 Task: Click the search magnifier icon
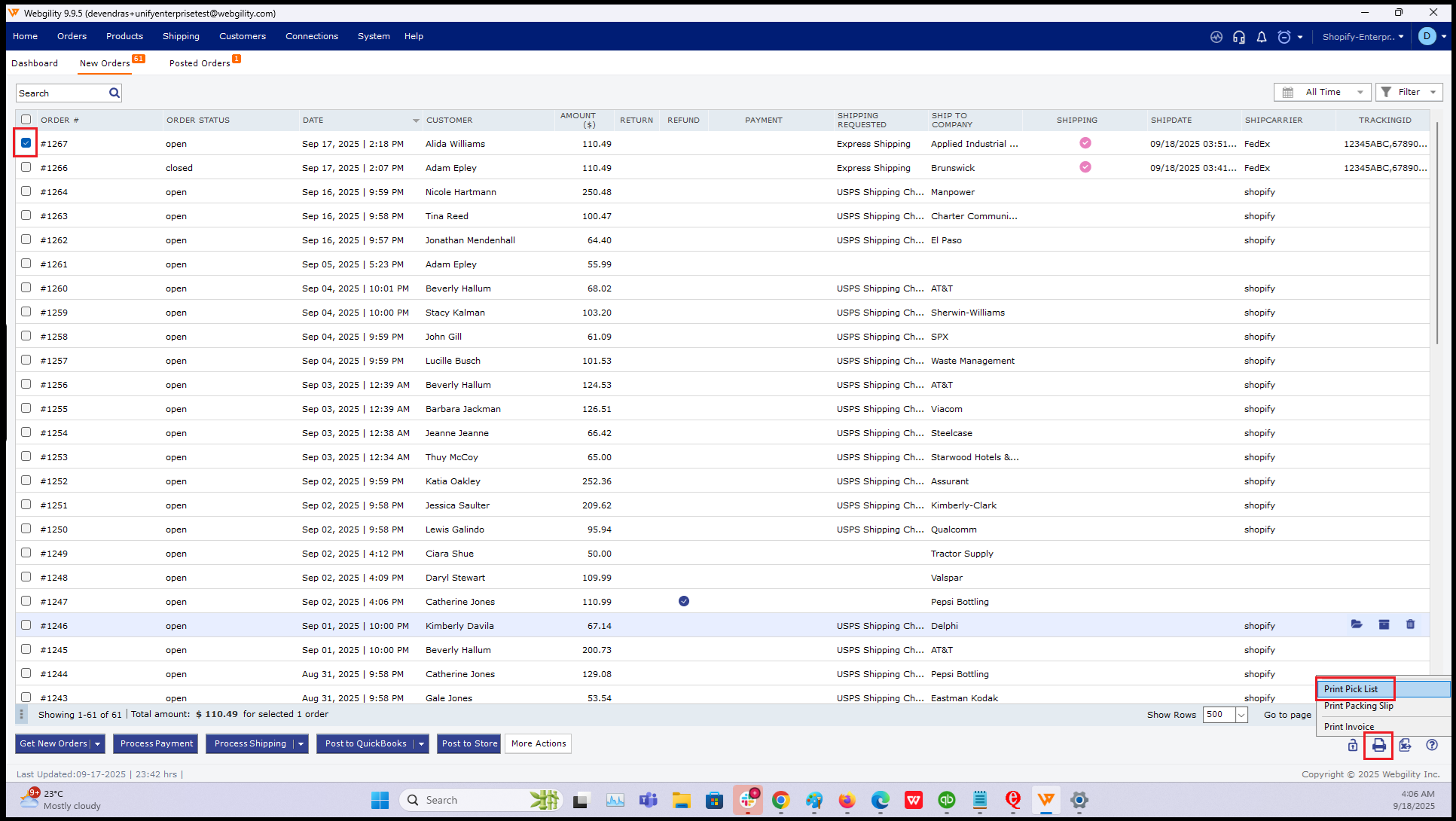[114, 93]
